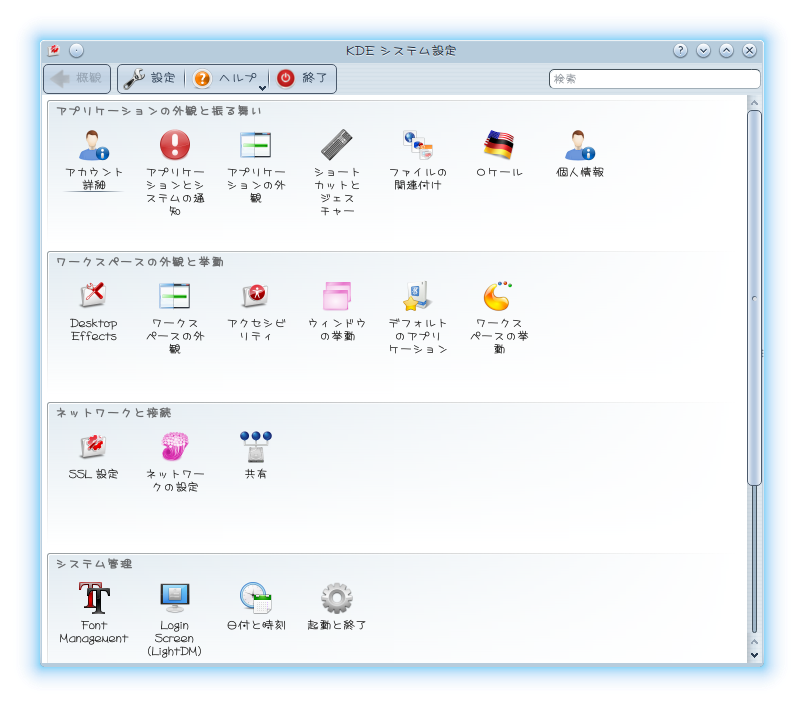Open ショートカットとジェスチャー keyboard icon
The height and width of the screenshot is (707, 804).
(336, 146)
